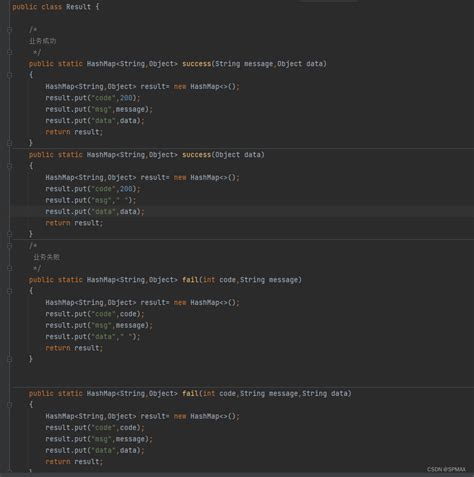
Task: Click fold end marker of 业务失败 comment
Action: click(x=9, y=268)
